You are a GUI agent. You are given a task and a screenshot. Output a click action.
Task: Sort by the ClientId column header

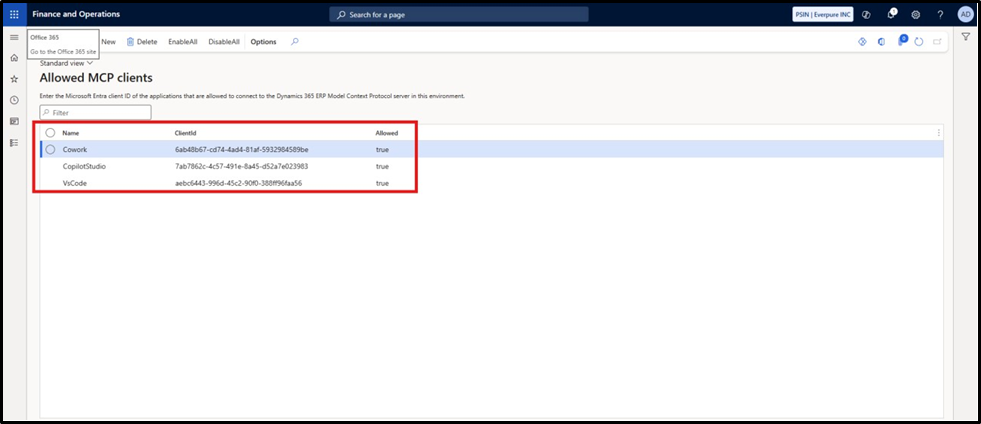(186, 133)
